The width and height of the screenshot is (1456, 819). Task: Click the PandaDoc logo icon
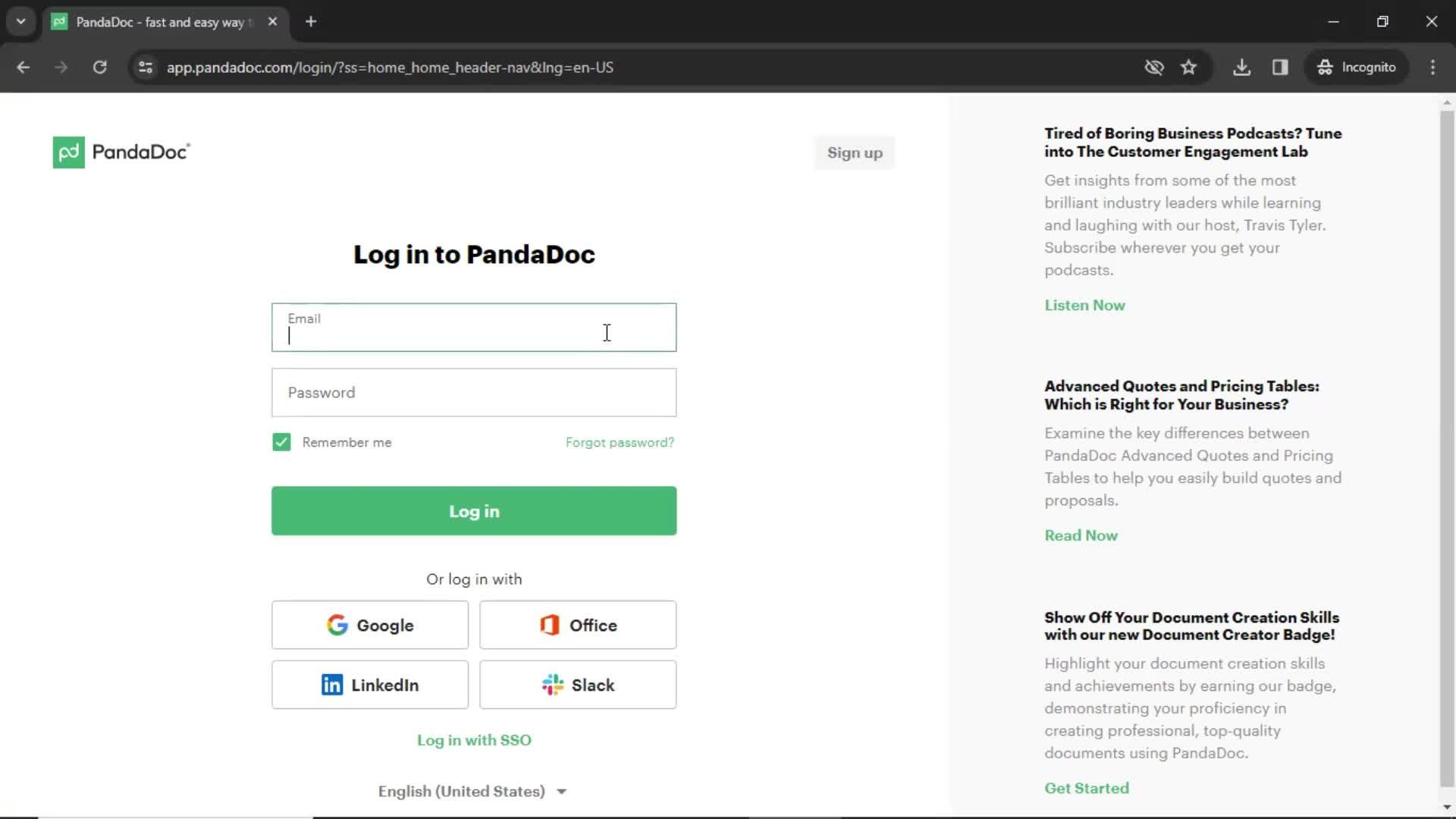tap(68, 152)
